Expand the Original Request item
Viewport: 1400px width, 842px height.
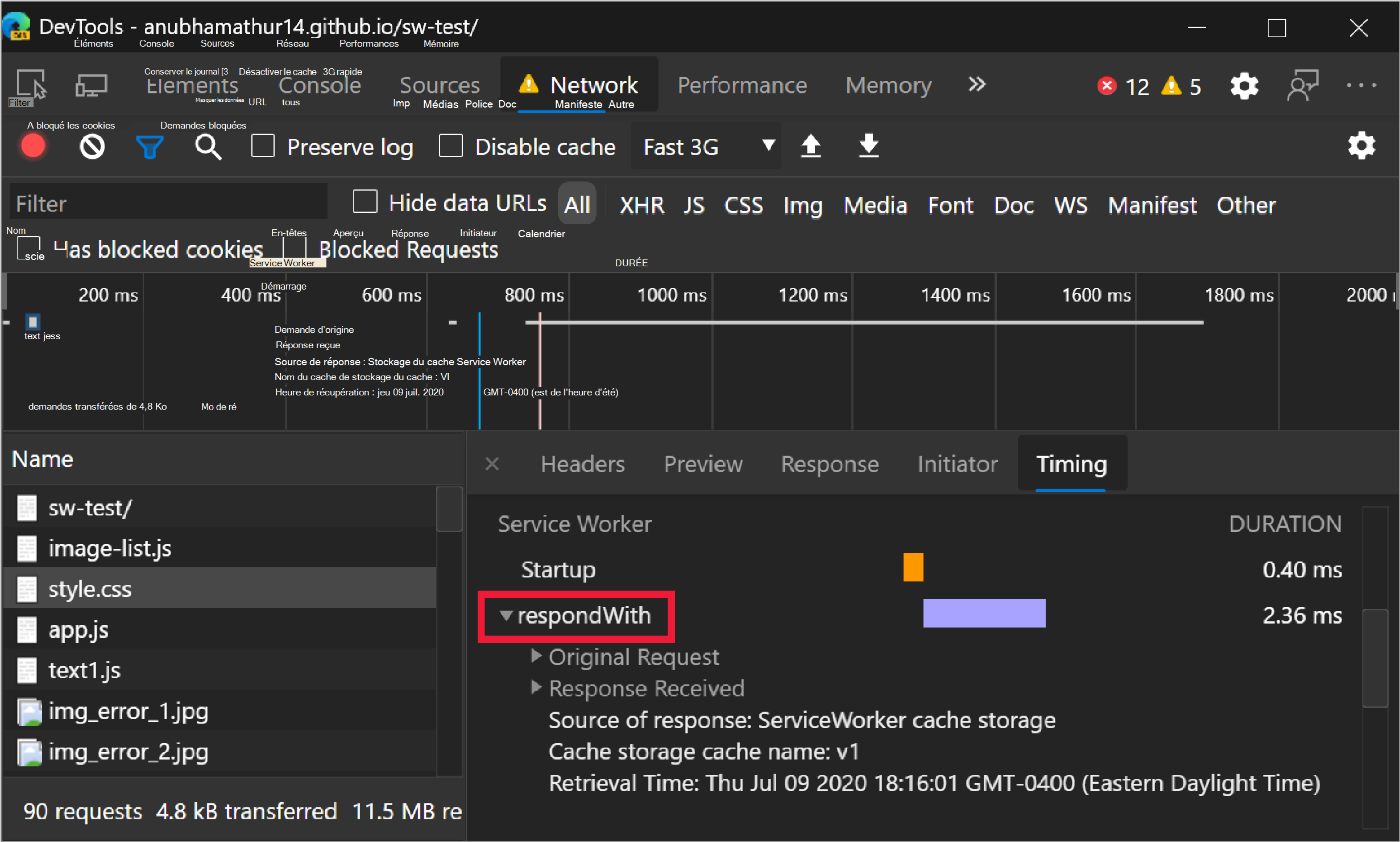pyautogui.click(x=536, y=656)
